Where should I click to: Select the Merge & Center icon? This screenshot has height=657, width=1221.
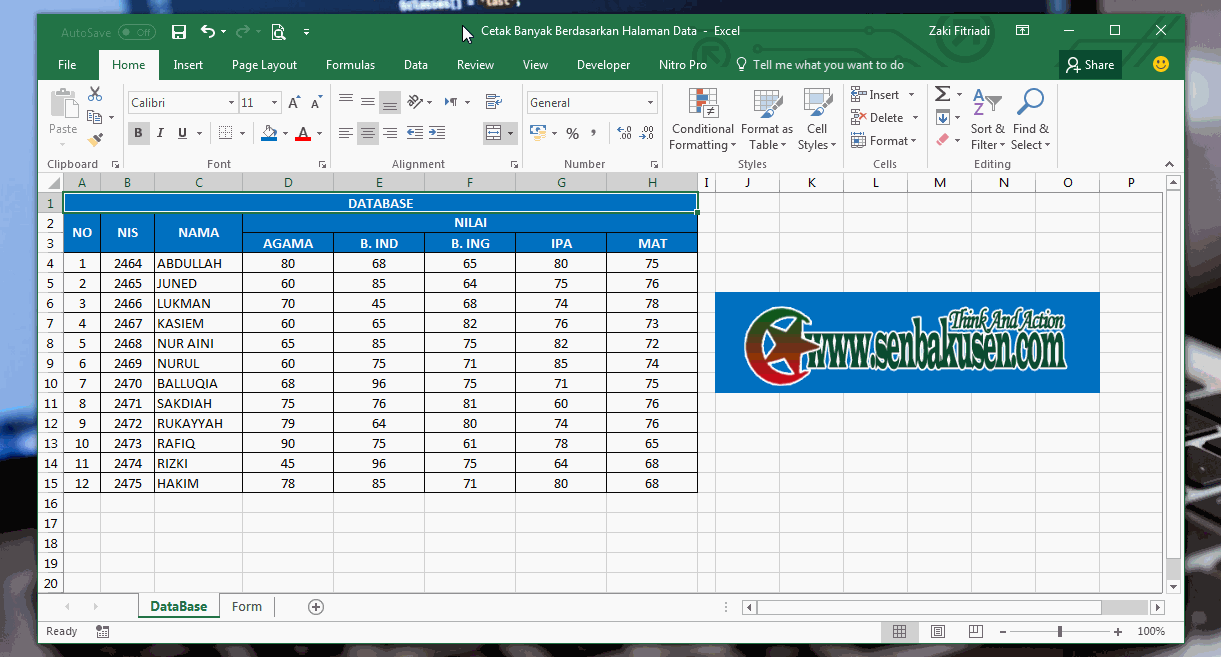click(x=494, y=132)
